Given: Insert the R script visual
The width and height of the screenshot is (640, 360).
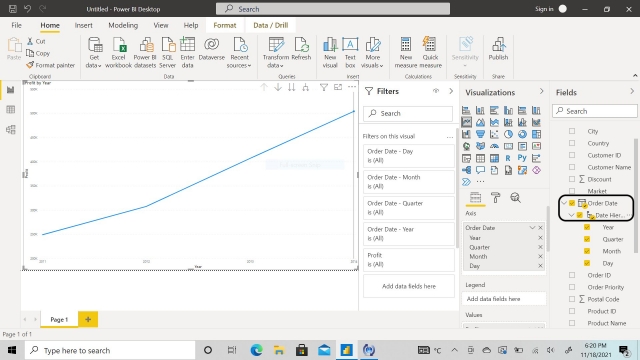Looking at the screenshot, I should 508,158.
